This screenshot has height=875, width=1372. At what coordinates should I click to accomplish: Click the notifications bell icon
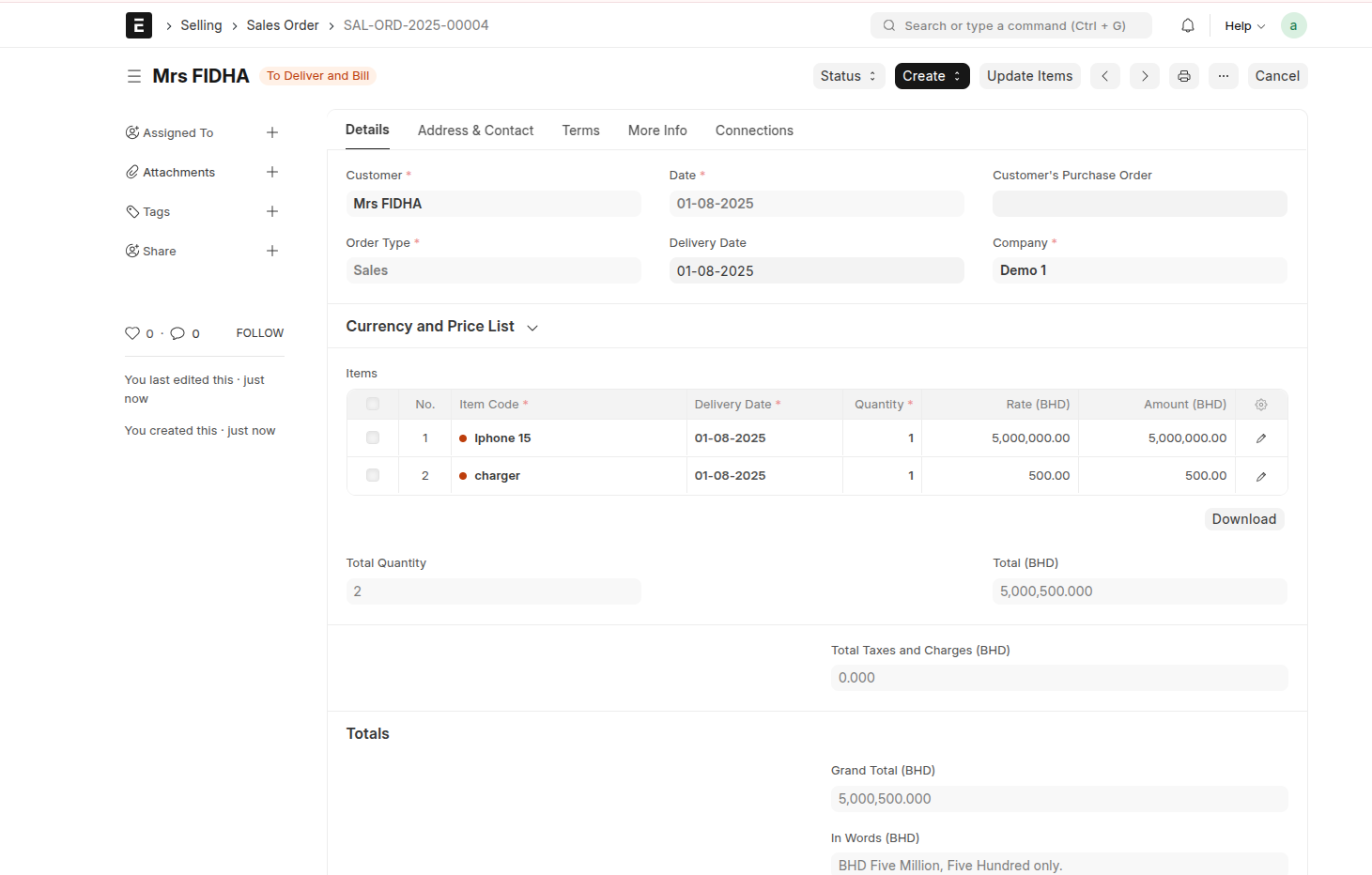pos(1187,25)
